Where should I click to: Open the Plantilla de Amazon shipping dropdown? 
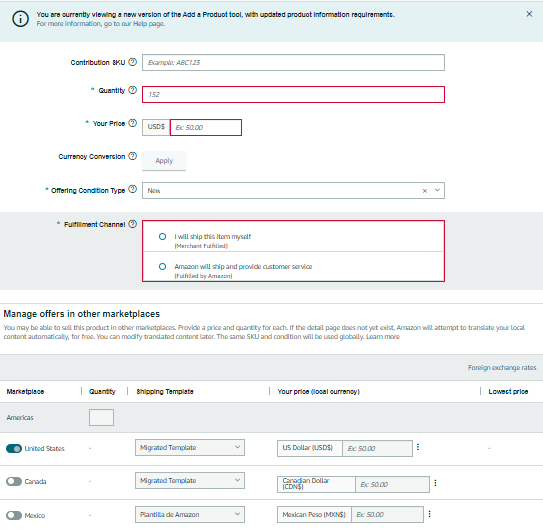click(x=190, y=514)
